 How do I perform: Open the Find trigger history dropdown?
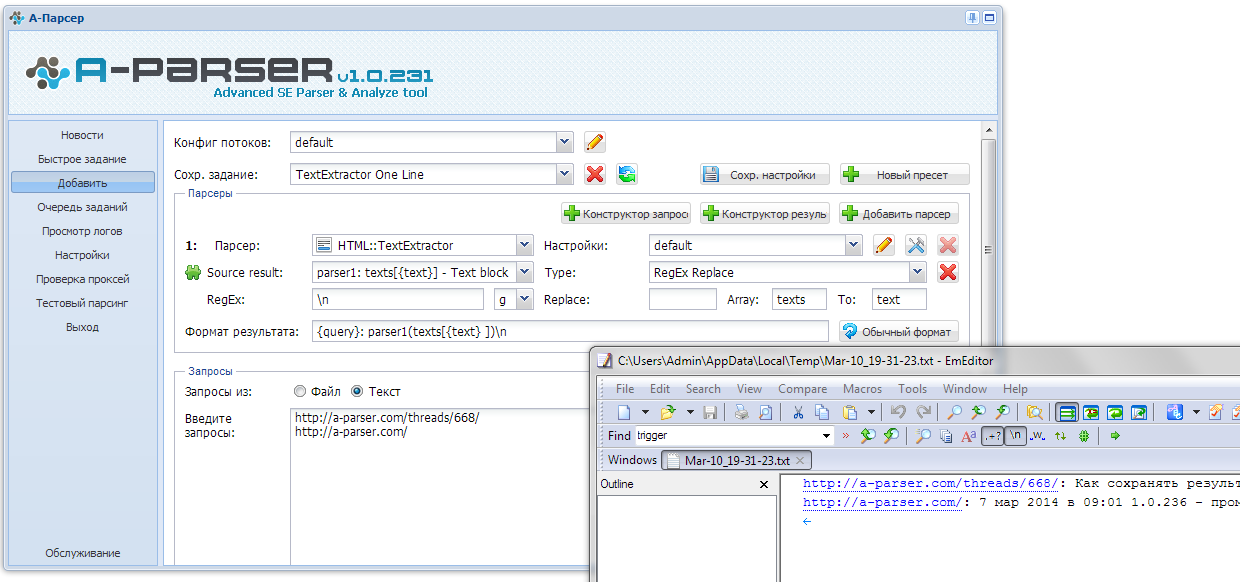pyautogui.click(x=826, y=436)
